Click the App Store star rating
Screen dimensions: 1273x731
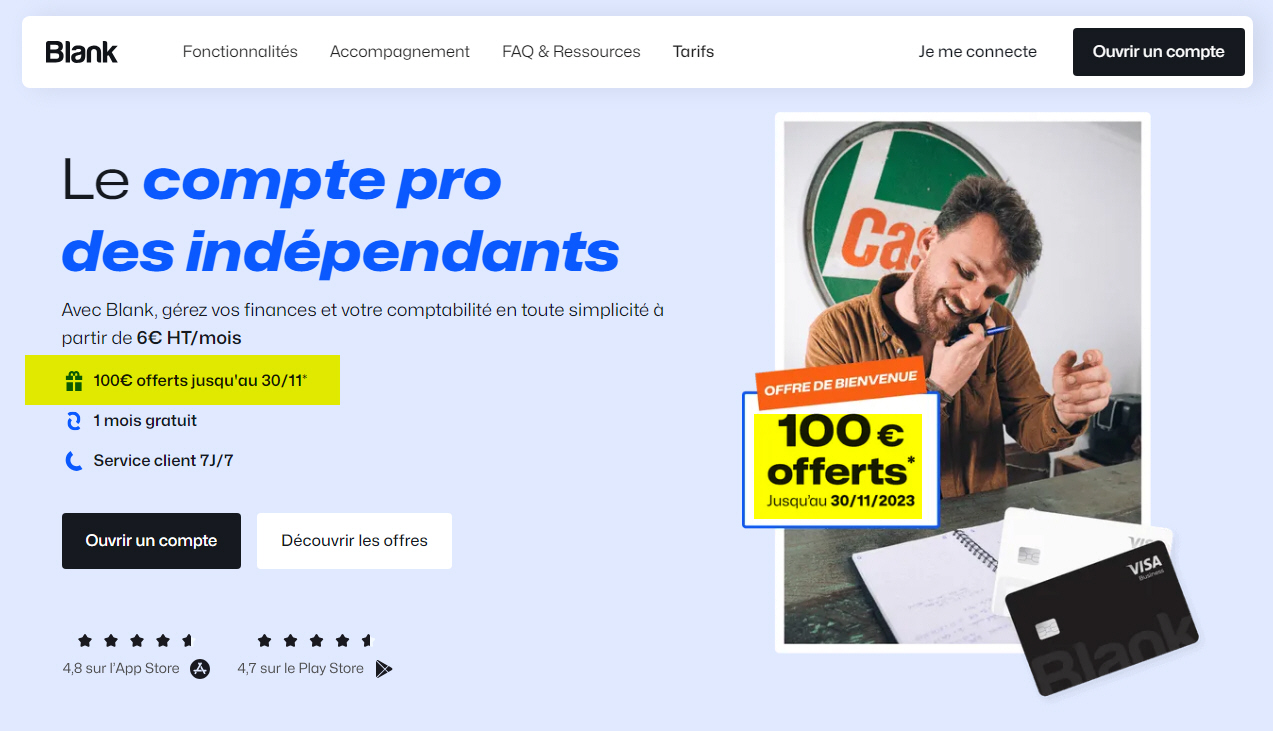pyautogui.click(x=134, y=640)
